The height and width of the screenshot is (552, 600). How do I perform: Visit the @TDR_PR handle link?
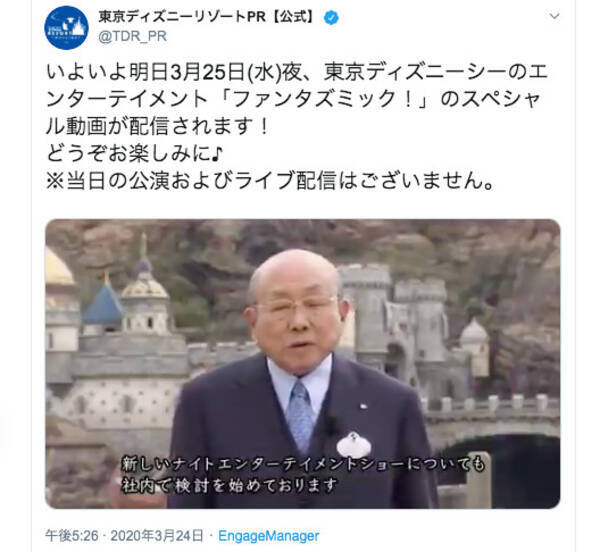(x=132, y=37)
